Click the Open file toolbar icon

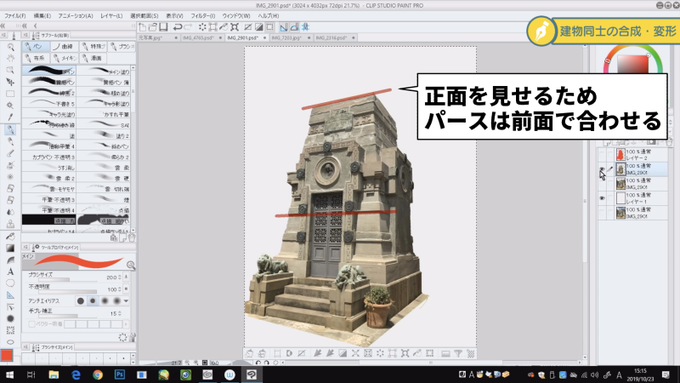153,27
